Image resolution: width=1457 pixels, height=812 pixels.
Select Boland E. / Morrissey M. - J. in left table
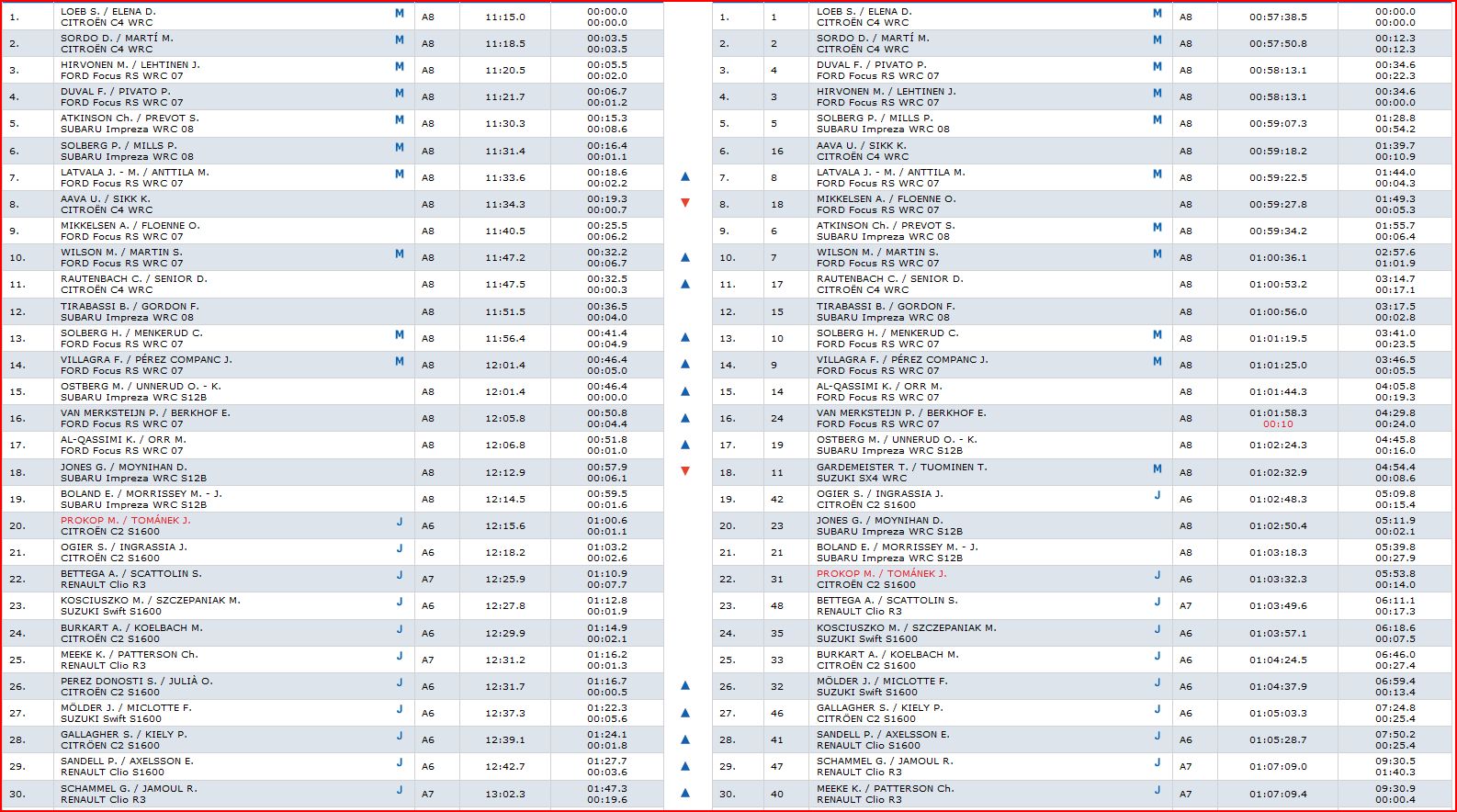141,494
